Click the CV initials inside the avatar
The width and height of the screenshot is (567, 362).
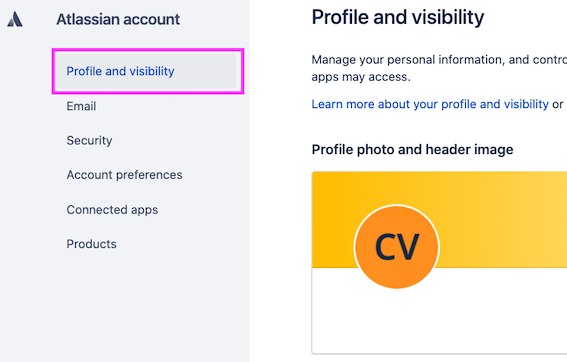click(397, 247)
